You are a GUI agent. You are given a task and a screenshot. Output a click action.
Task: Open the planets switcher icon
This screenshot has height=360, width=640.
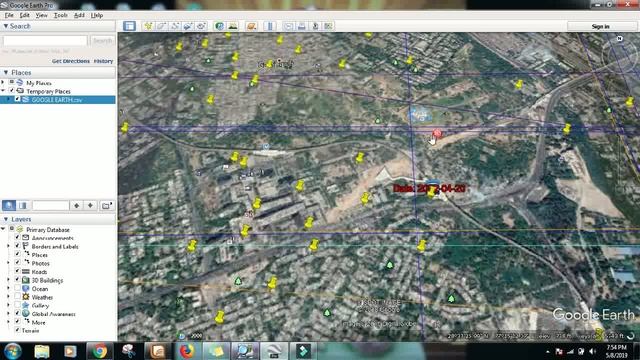[x=251, y=26]
